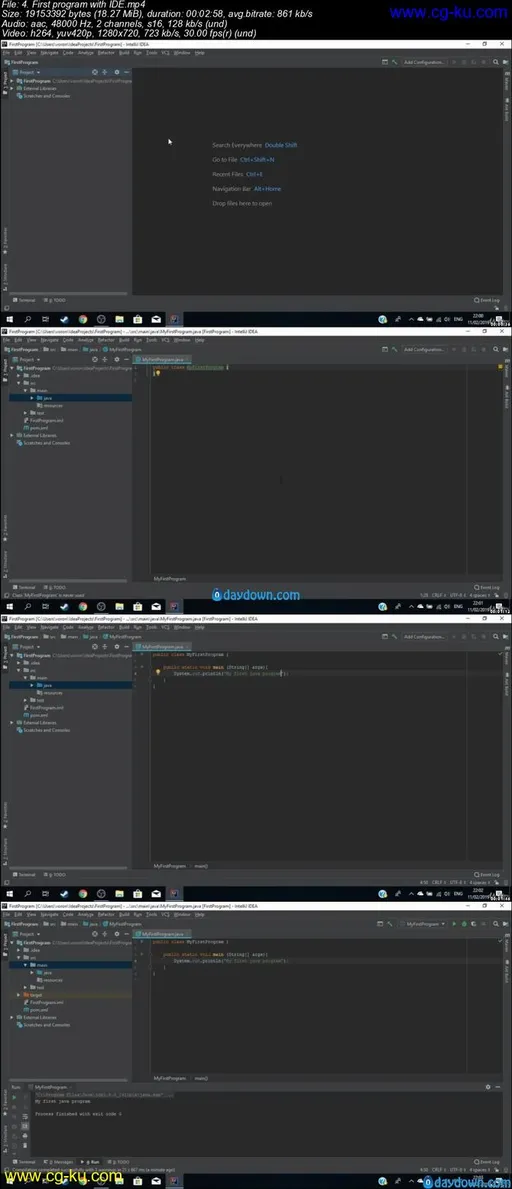
Task: Select Scratches and Consoles in first frame
Action: [46, 96]
